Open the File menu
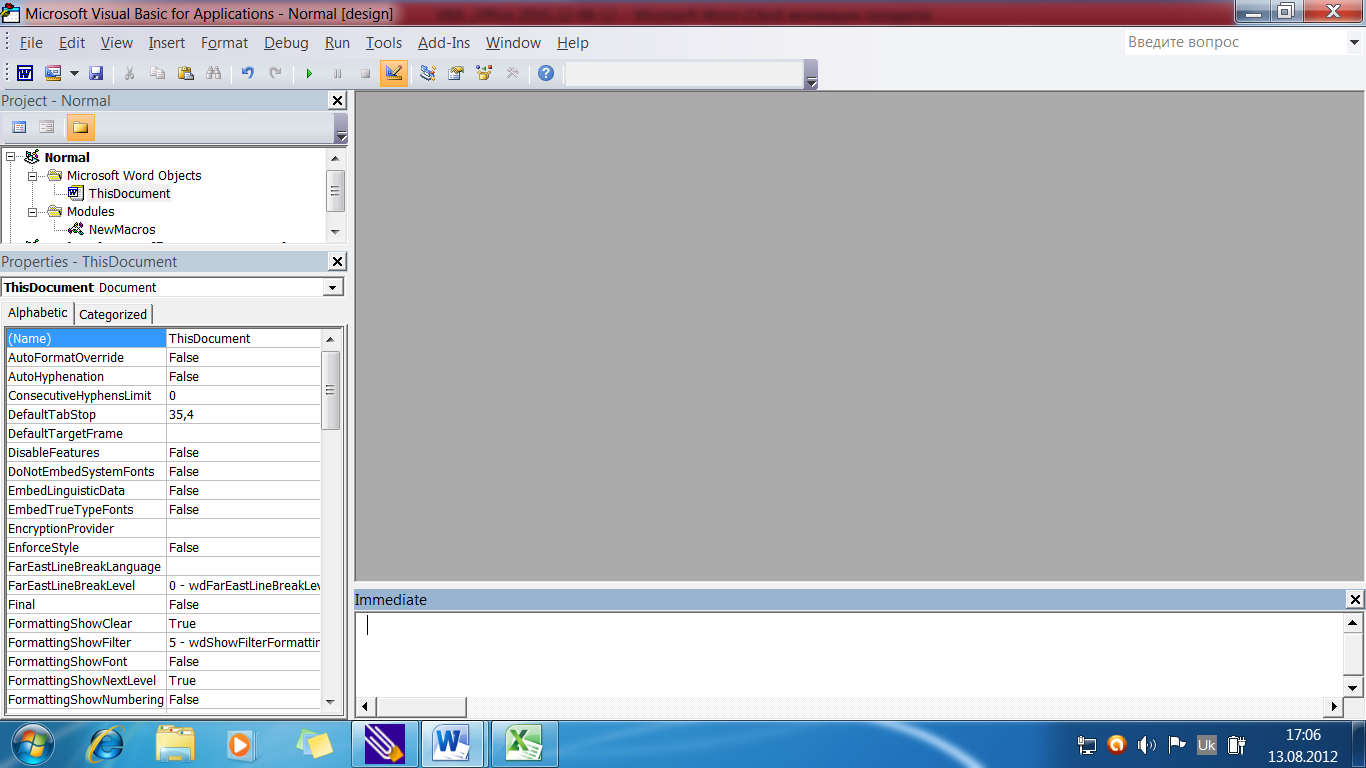1366x768 pixels. point(31,43)
